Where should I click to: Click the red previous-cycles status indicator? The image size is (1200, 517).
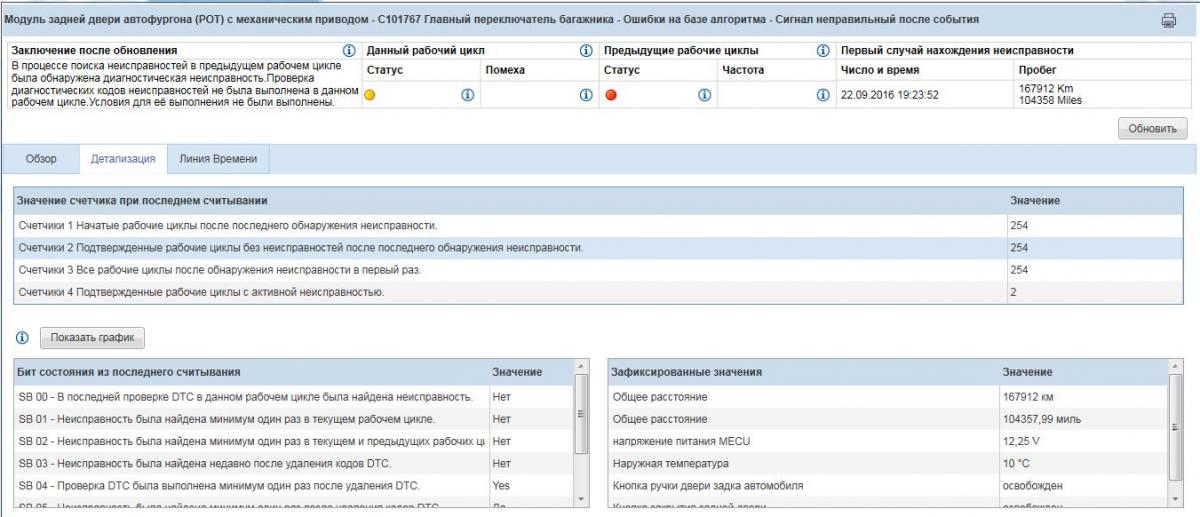point(610,95)
